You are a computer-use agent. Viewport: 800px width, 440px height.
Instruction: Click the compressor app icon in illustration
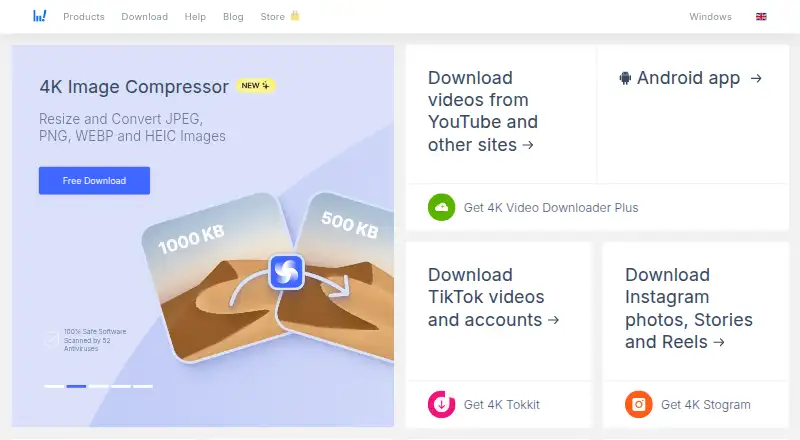click(286, 272)
